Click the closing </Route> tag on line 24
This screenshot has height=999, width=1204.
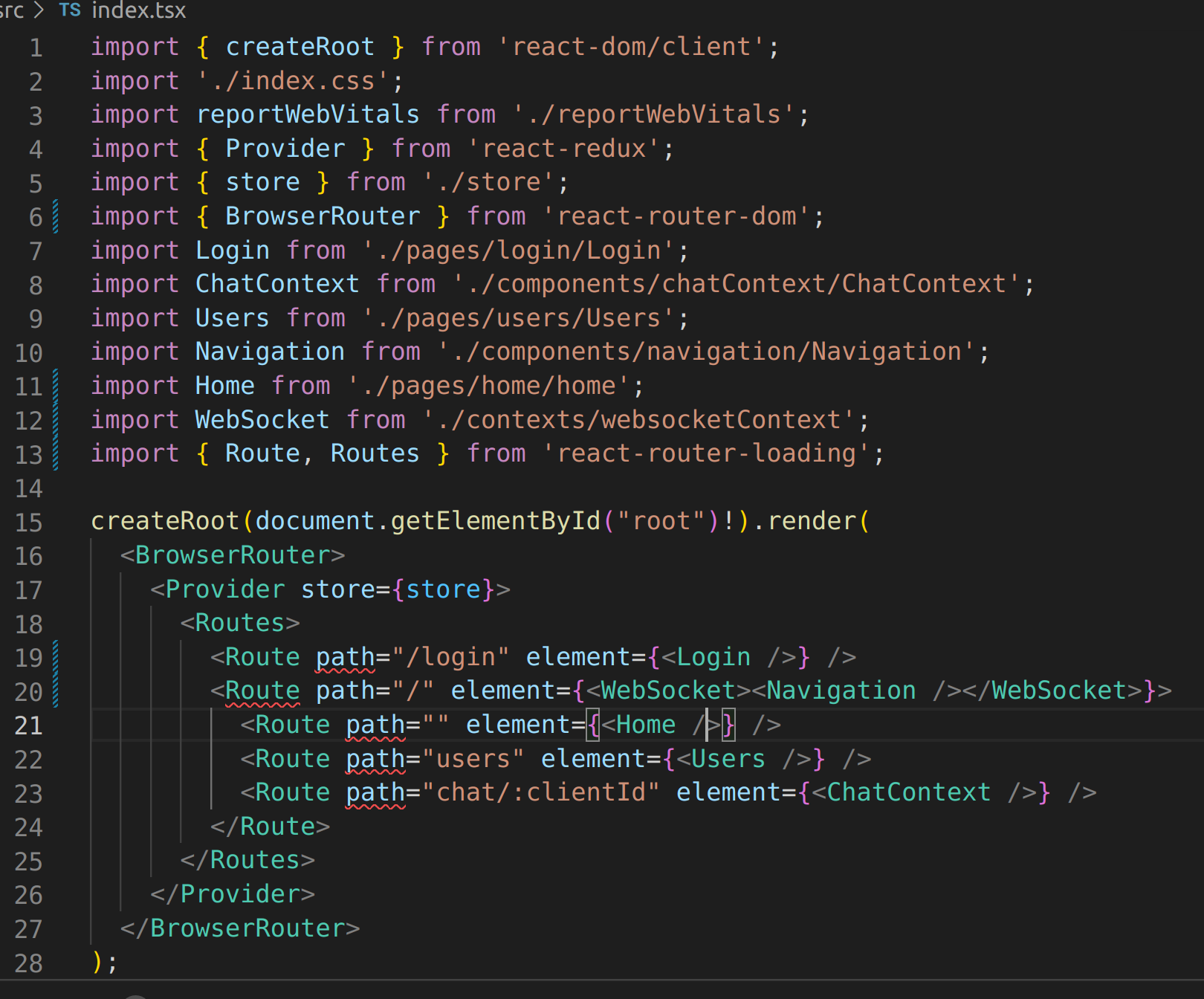point(271,827)
